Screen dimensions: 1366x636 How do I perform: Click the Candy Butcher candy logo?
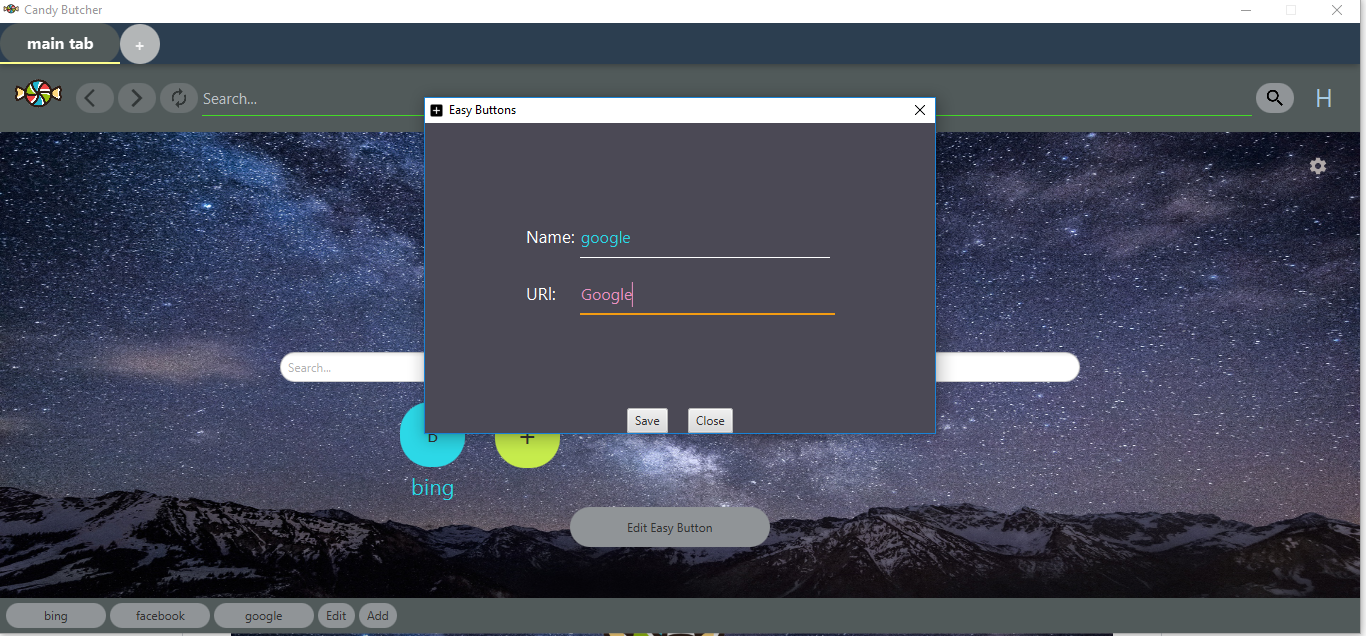37,92
